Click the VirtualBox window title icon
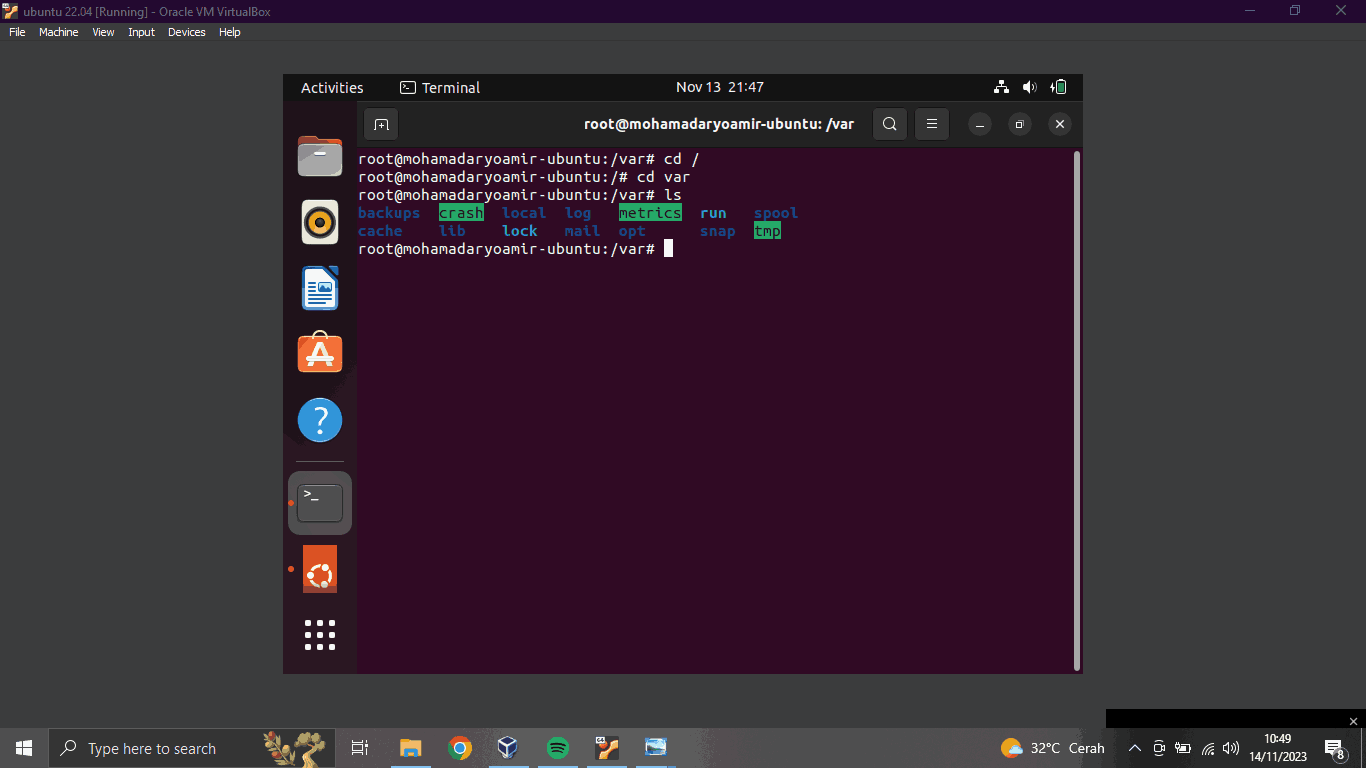 tap(10, 11)
